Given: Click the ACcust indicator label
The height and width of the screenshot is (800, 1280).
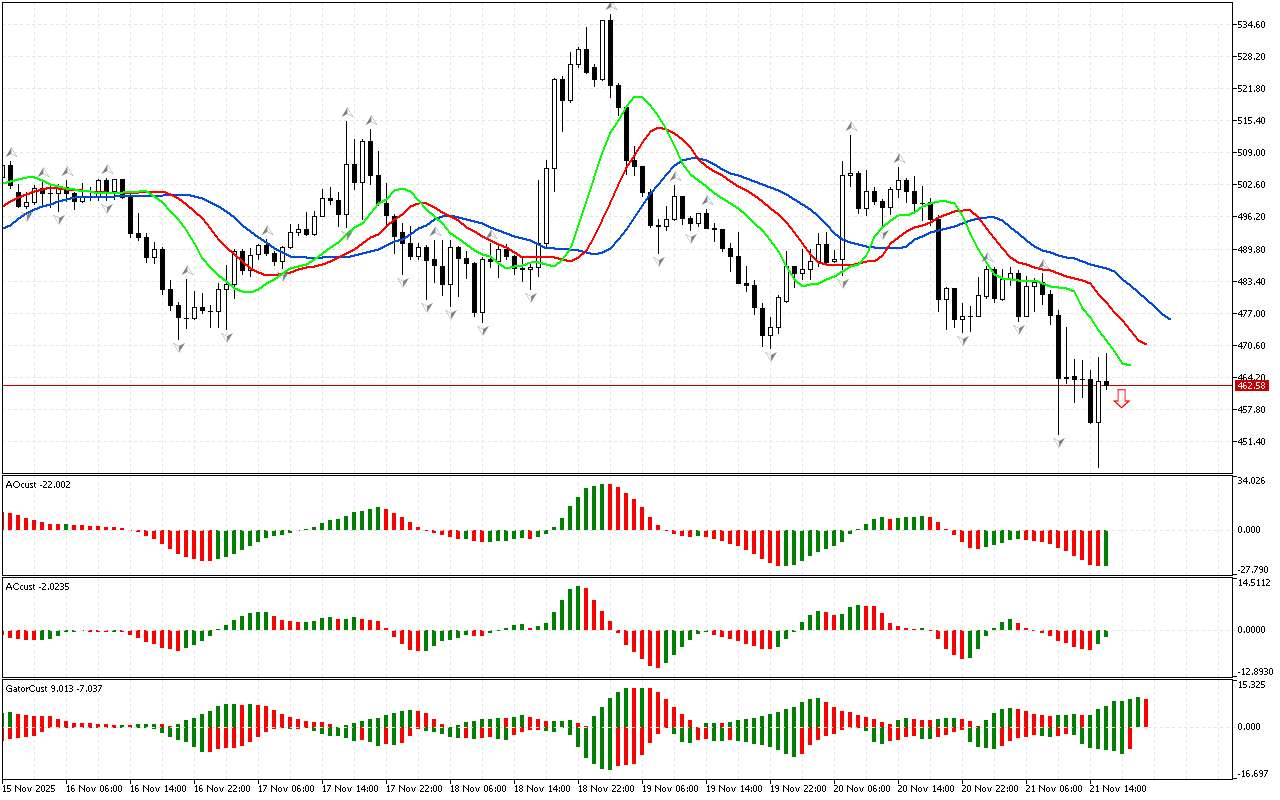Looking at the screenshot, I should (x=37, y=586).
